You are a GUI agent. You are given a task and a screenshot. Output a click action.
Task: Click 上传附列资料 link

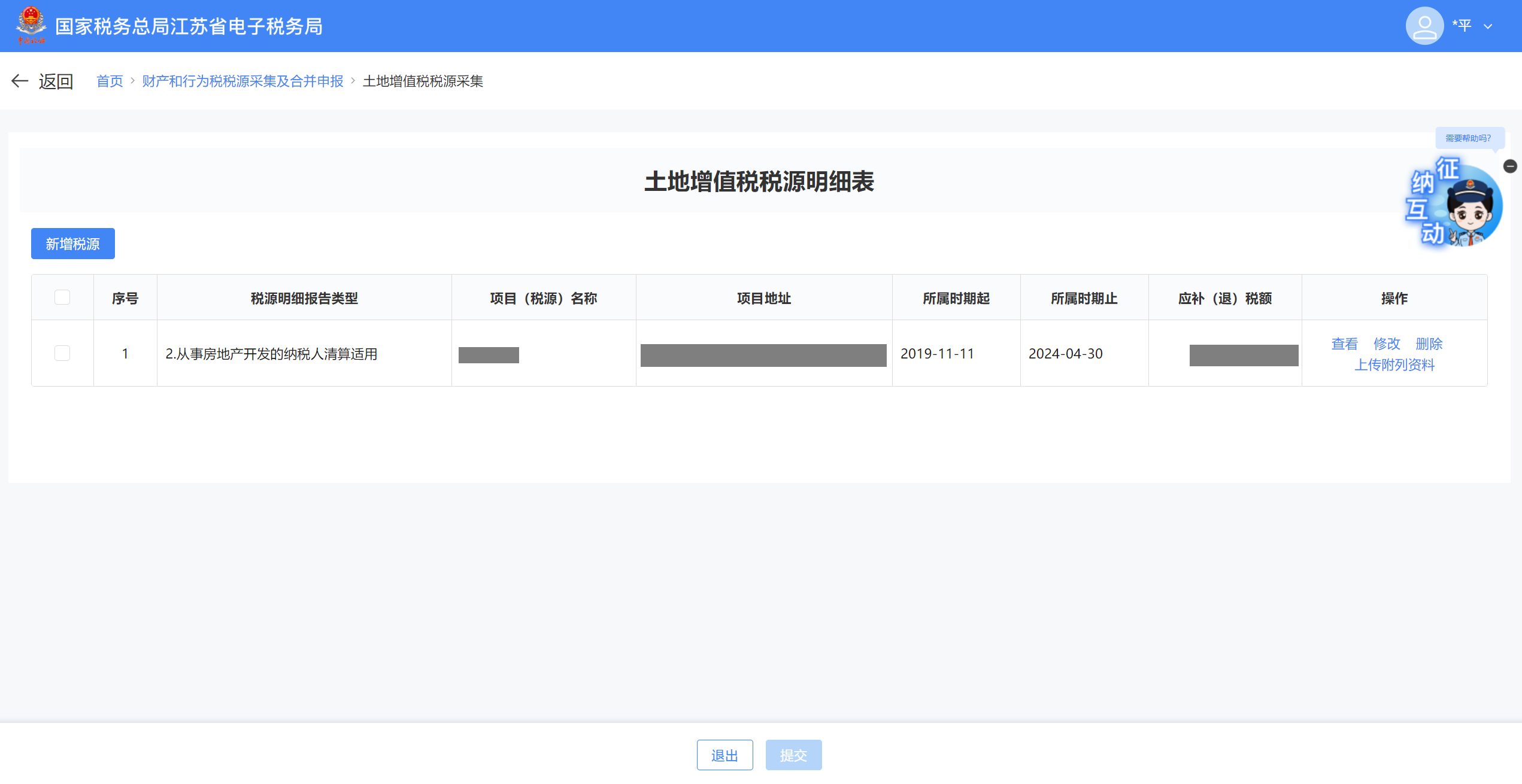[x=1394, y=364]
